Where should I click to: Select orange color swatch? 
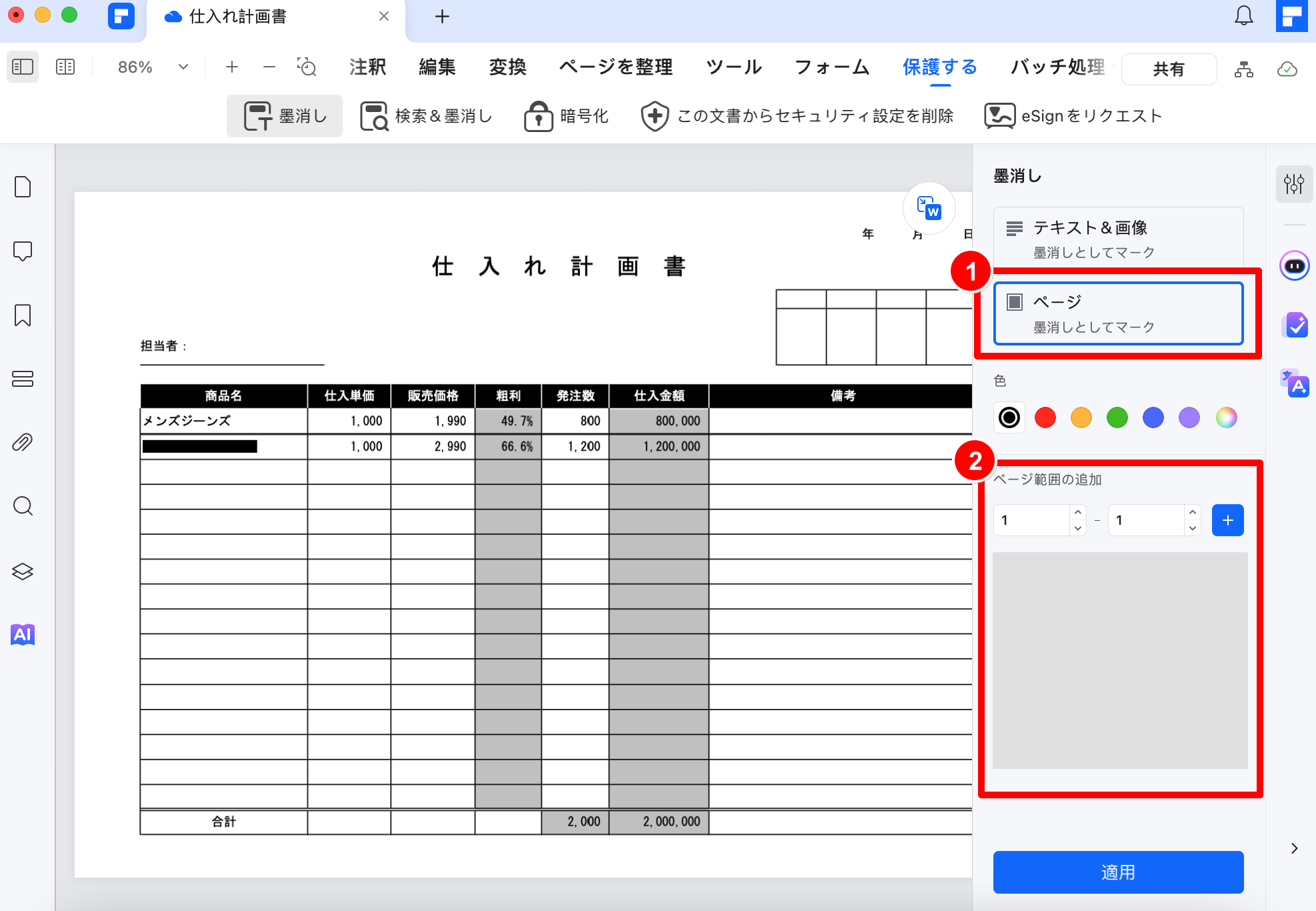click(1081, 417)
